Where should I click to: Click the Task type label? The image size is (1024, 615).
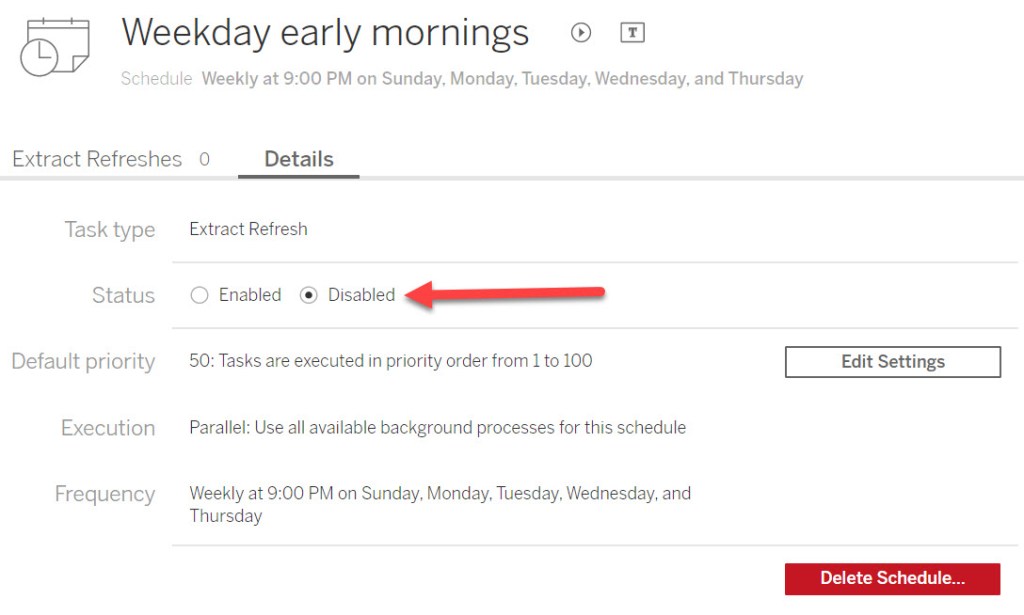click(x=109, y=229)
